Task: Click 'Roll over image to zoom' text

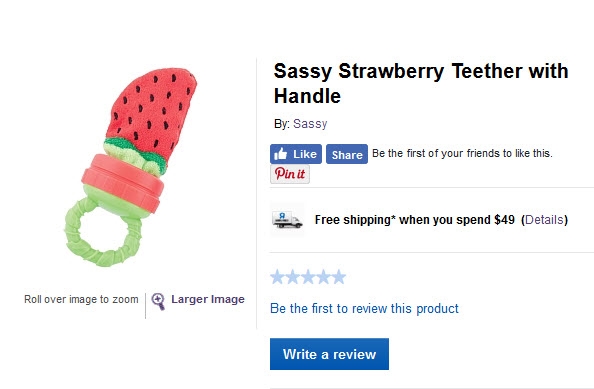Action: click(x=81, y=299)
